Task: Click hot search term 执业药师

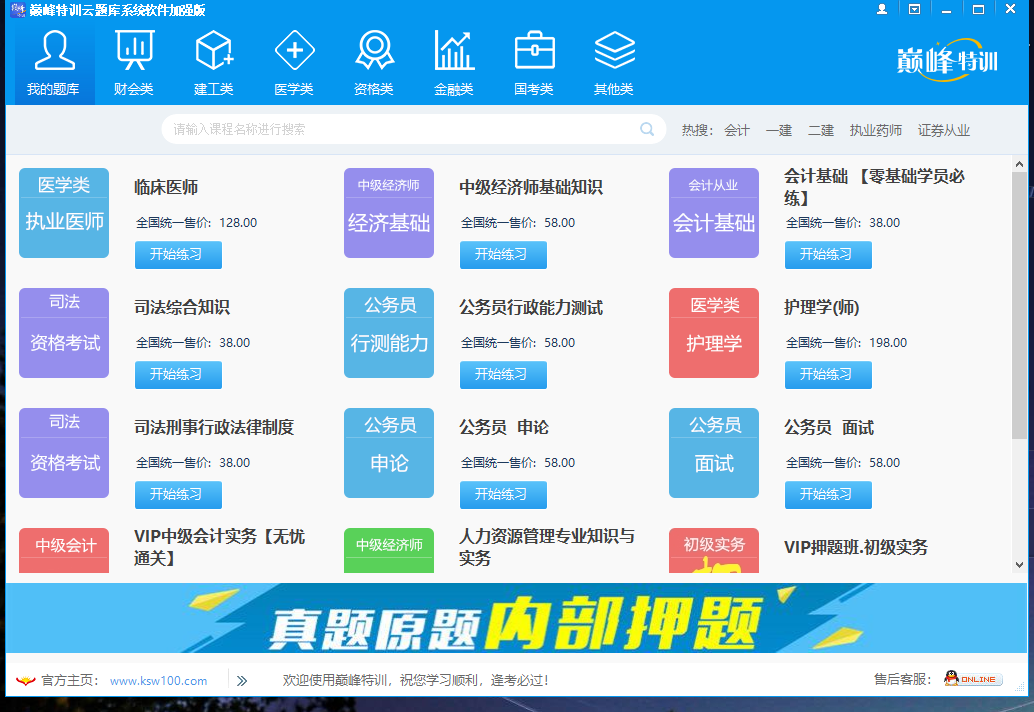Action: click(x=876, y=131)
